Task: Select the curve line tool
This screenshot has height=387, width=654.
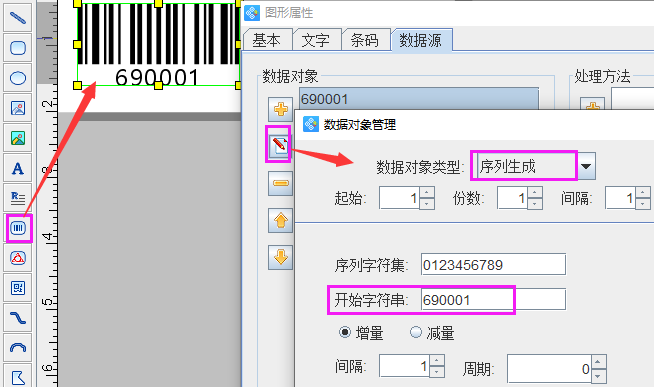Action: point(18,318)
